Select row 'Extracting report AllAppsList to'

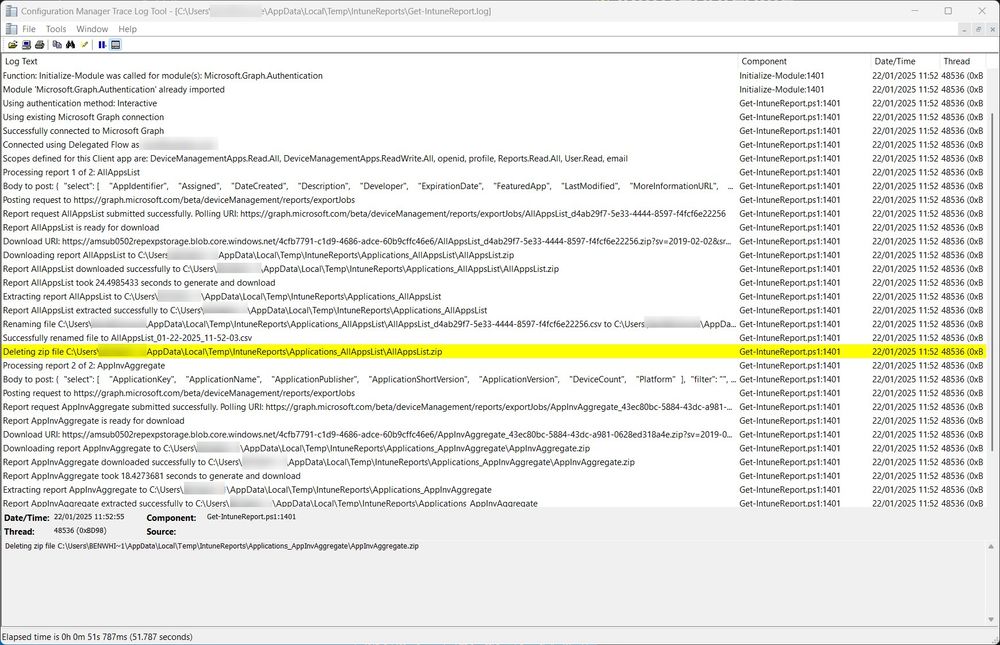pos(494,297)
